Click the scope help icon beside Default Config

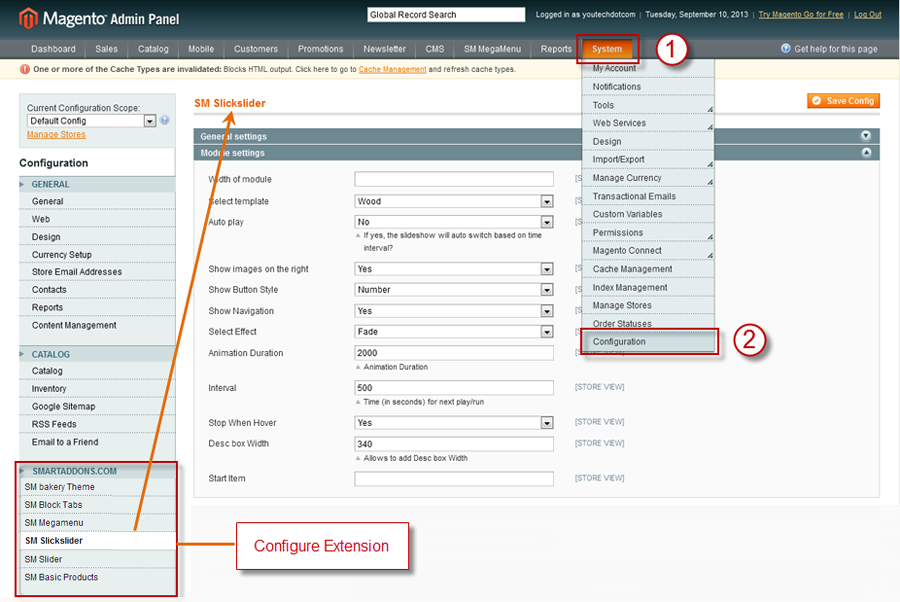165,121
